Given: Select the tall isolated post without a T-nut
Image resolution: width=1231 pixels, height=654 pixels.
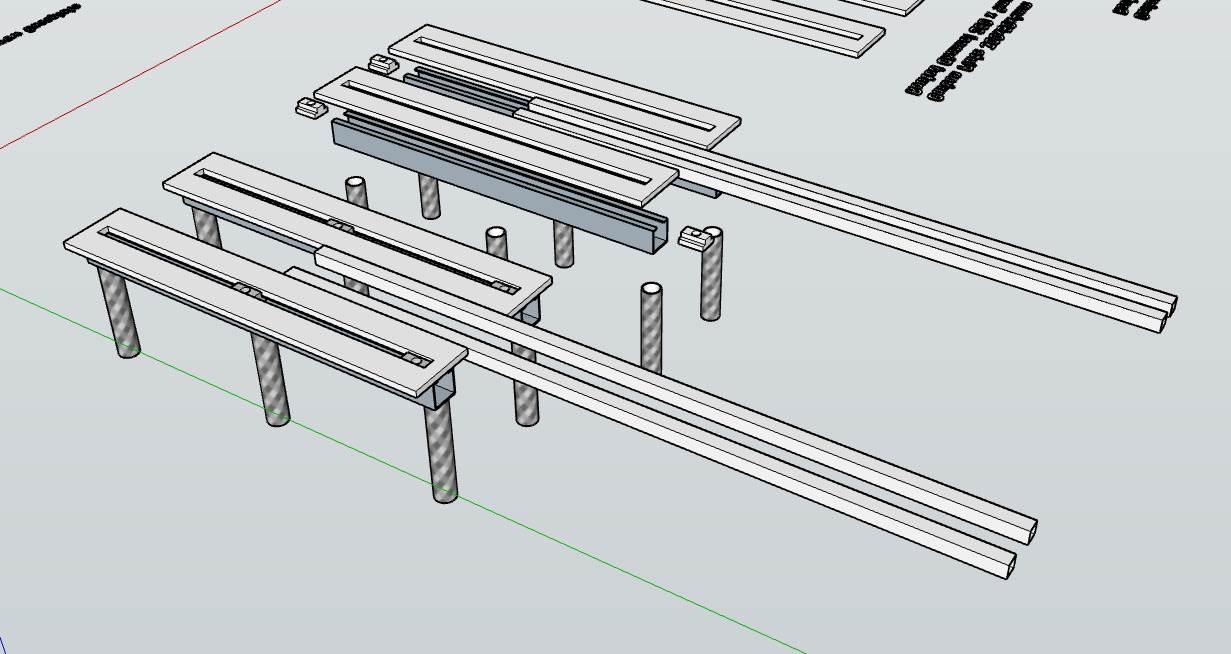Looking at the screenshot, I should point(651,328).
